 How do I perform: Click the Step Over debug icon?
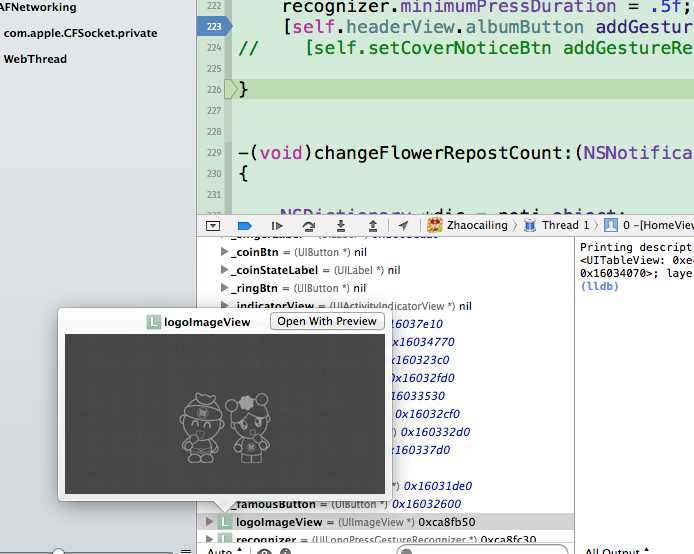click(x=308, y=226)
